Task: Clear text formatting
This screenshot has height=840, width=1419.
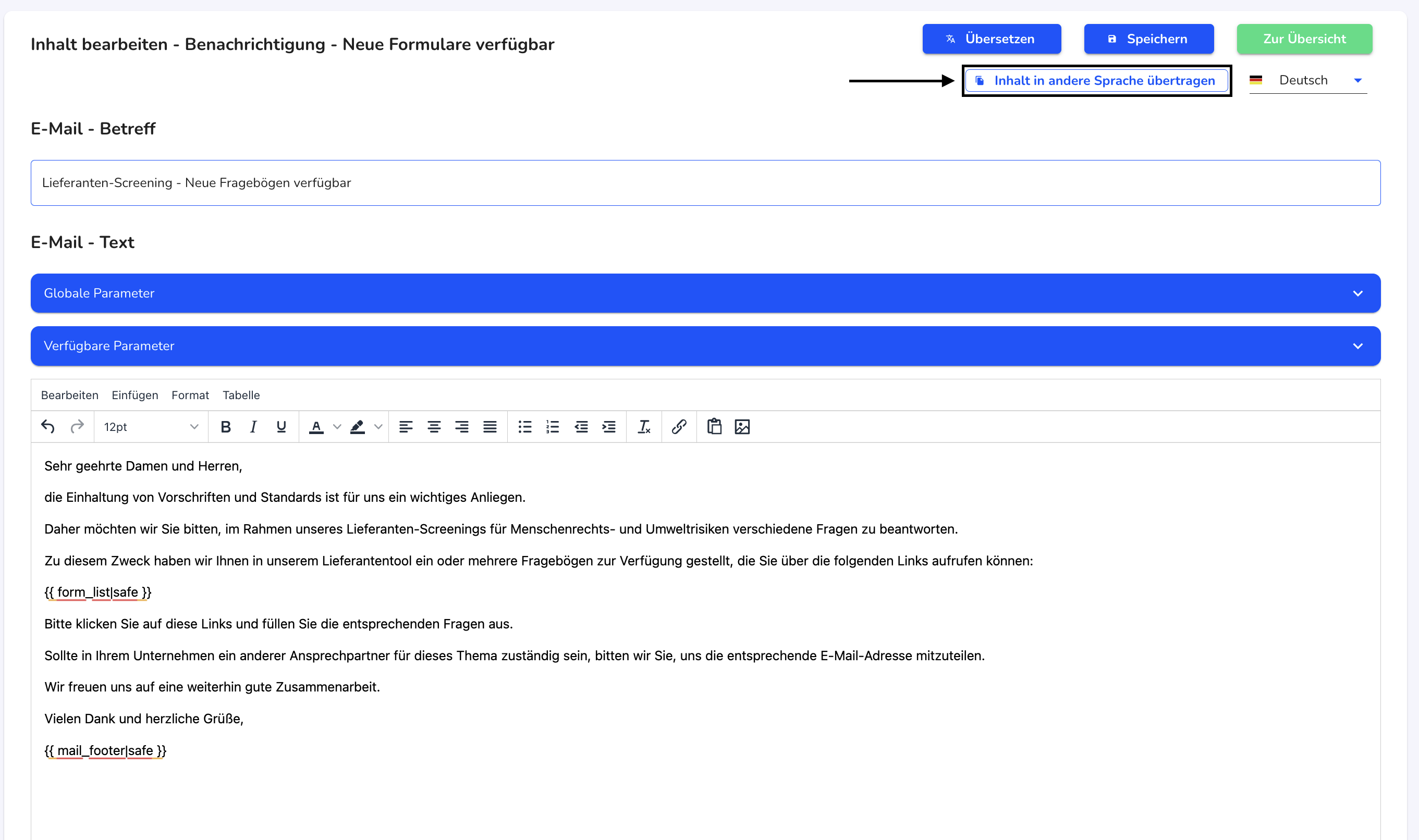Action: (x=644, y=427)
